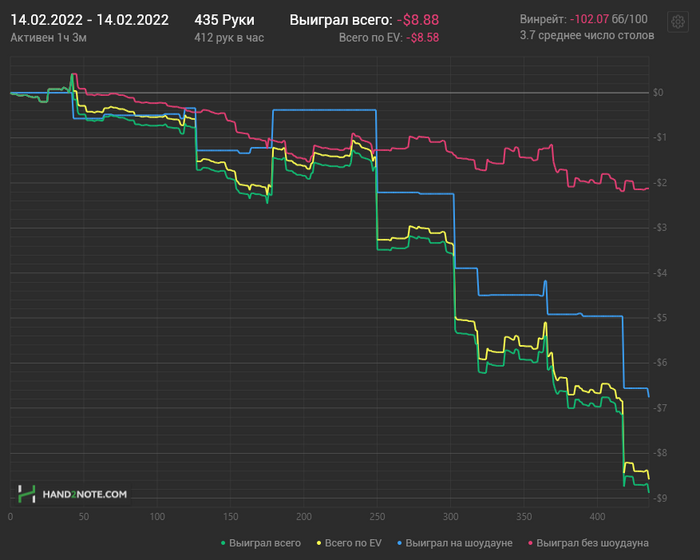Image resolution: width=700 pixels, height=560 pixels.
Task: Open the graph settings gear icon
Action: coord(678,21)
